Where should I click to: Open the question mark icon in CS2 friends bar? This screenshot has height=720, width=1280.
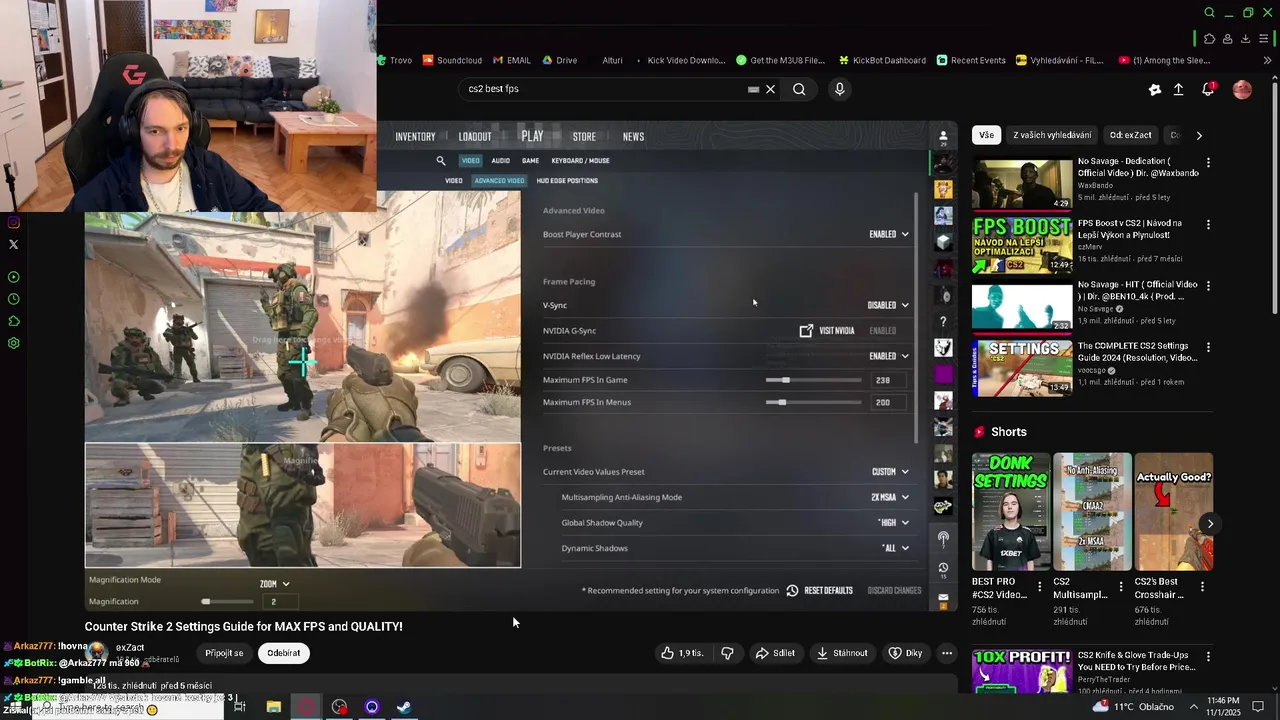click(x=943, y=321)
